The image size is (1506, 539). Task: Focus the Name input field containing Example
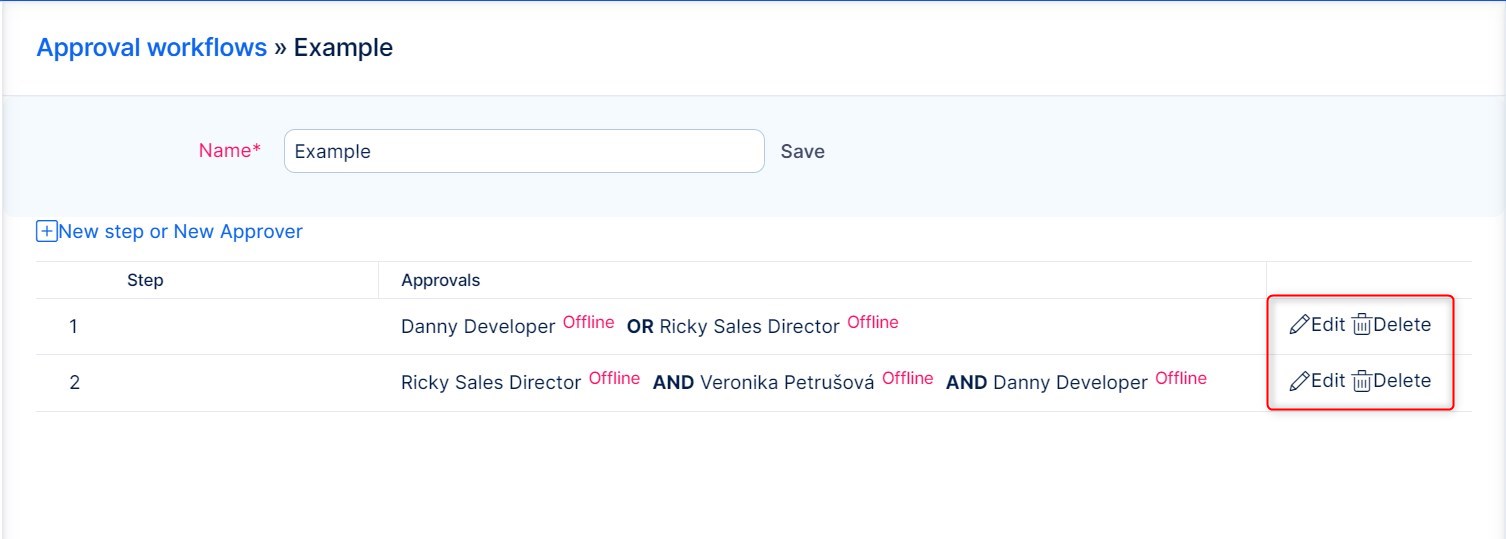click(524, 151)
